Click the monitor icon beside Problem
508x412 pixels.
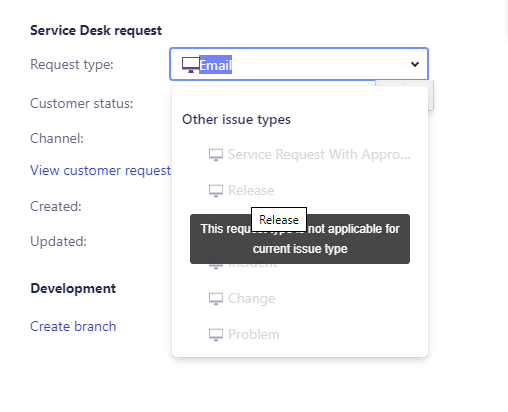click(216, 335)
